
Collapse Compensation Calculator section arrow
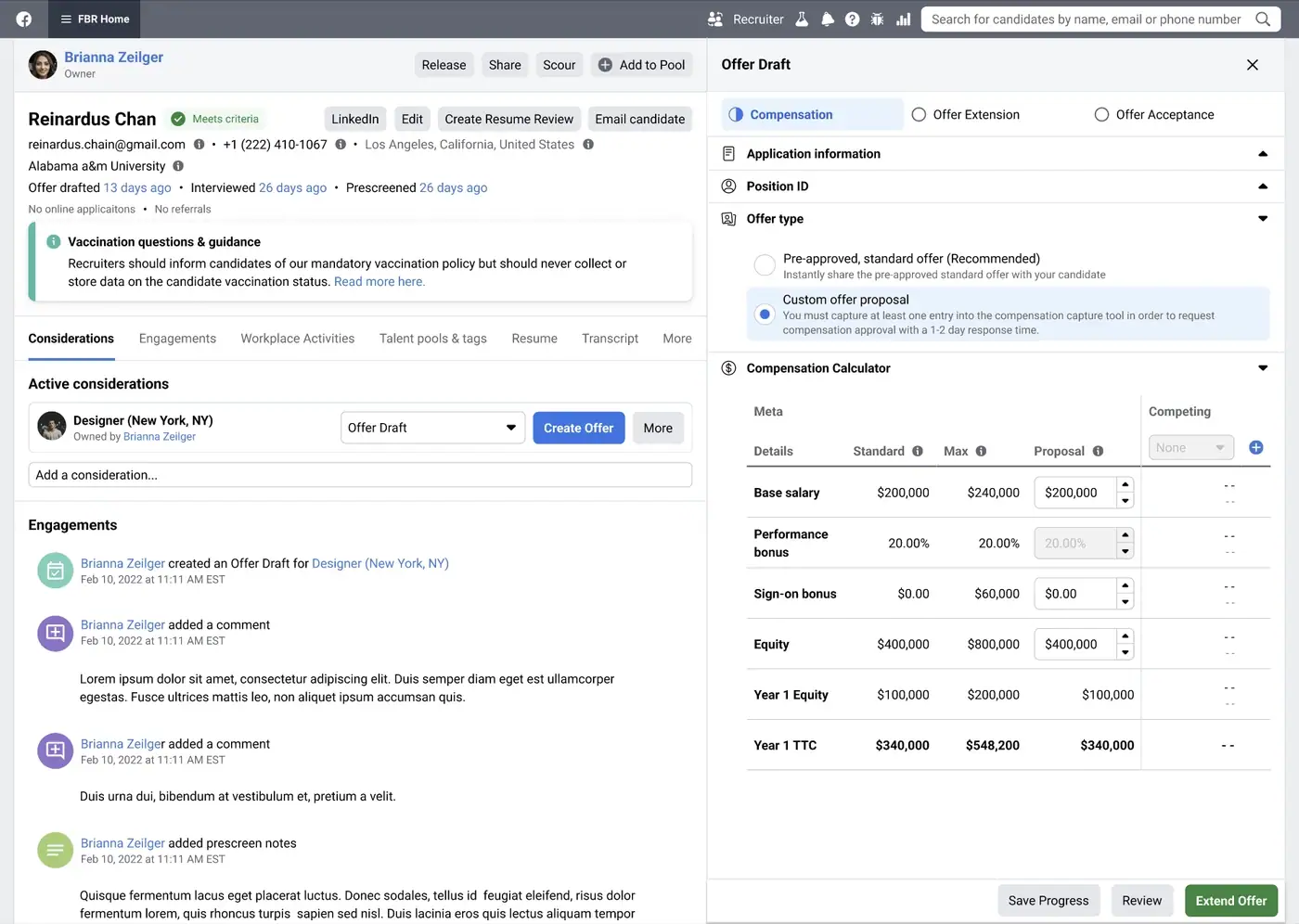click(x=1263, y=368)
